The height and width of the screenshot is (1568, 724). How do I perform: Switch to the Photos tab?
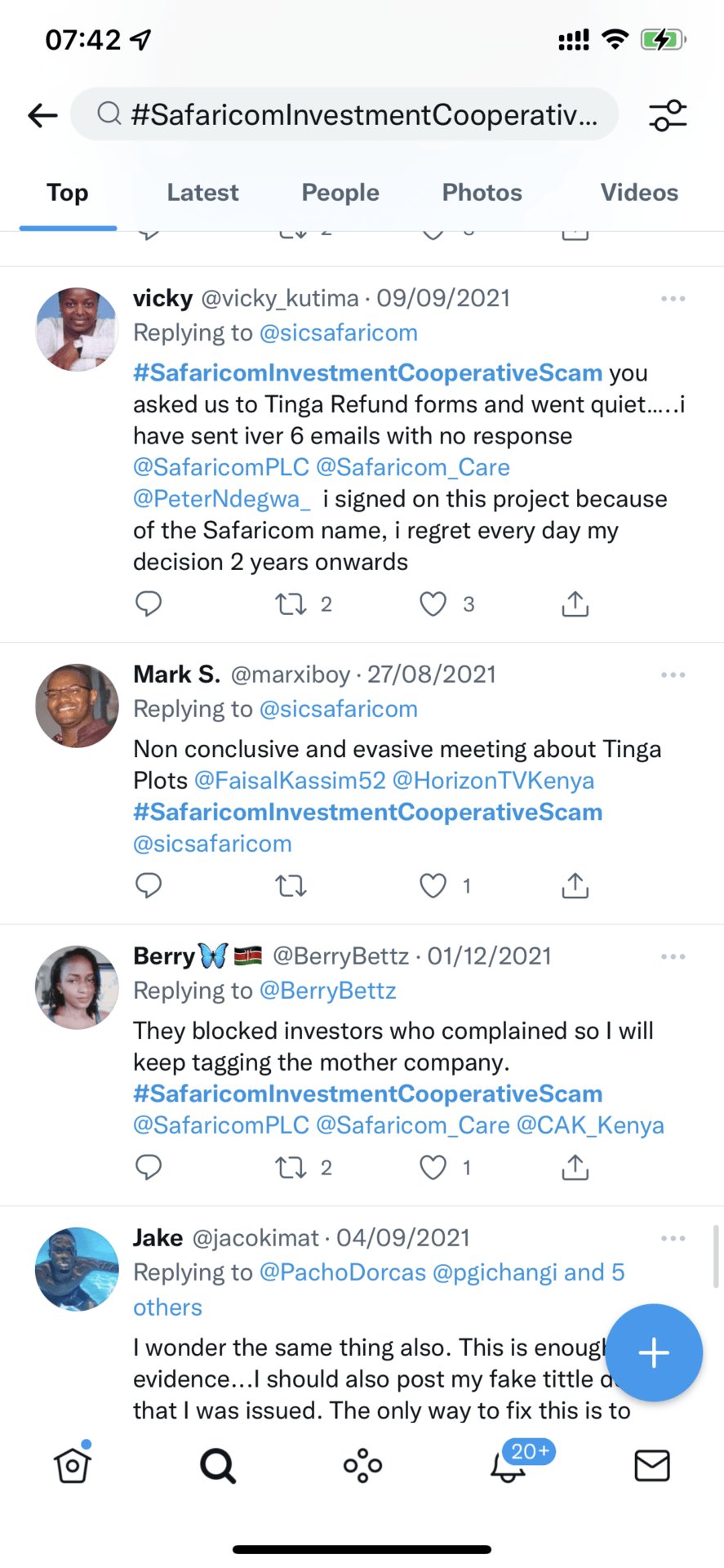point(482,193)
